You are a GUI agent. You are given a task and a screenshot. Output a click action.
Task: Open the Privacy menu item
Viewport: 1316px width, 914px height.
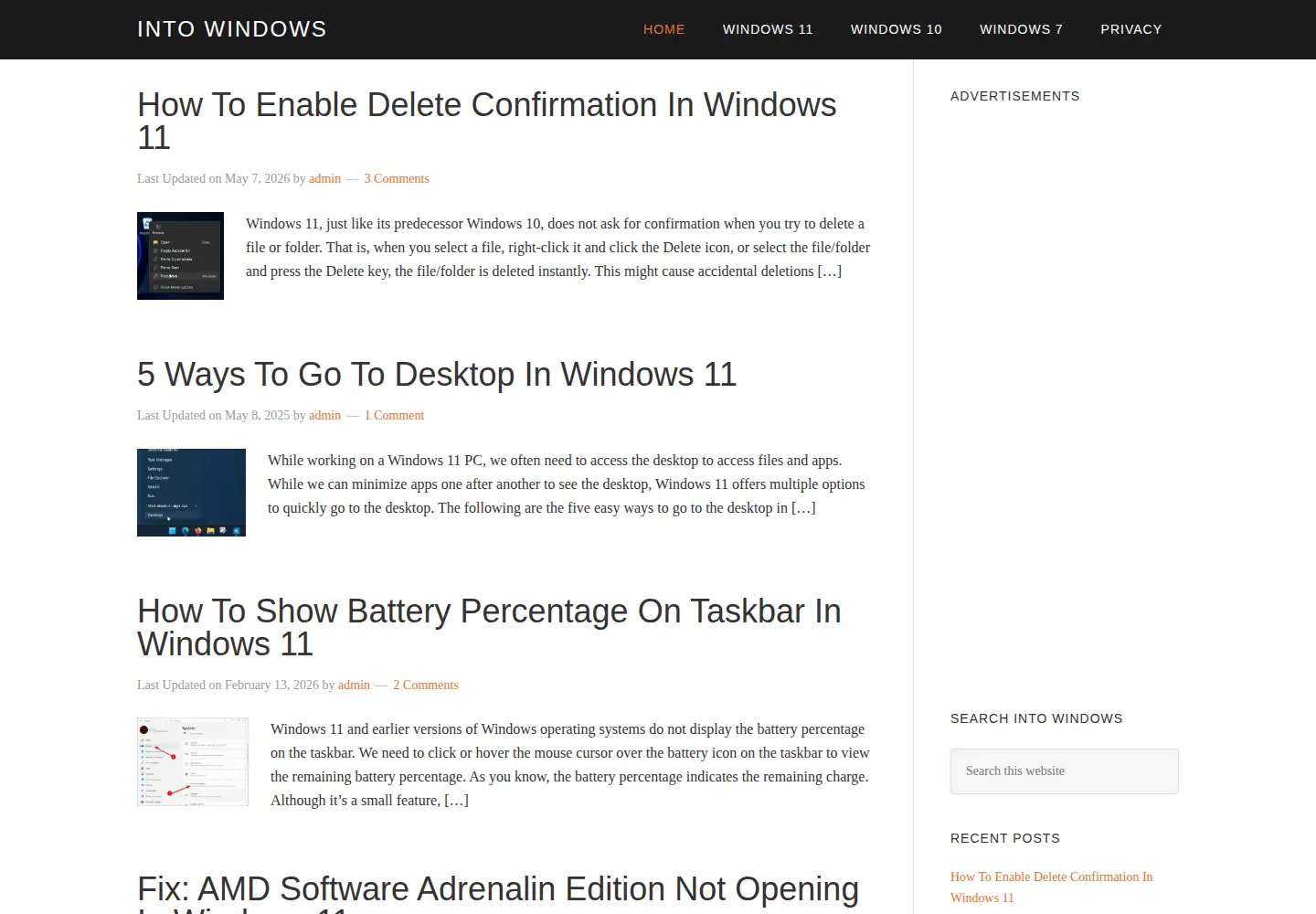pos(1131,29)
